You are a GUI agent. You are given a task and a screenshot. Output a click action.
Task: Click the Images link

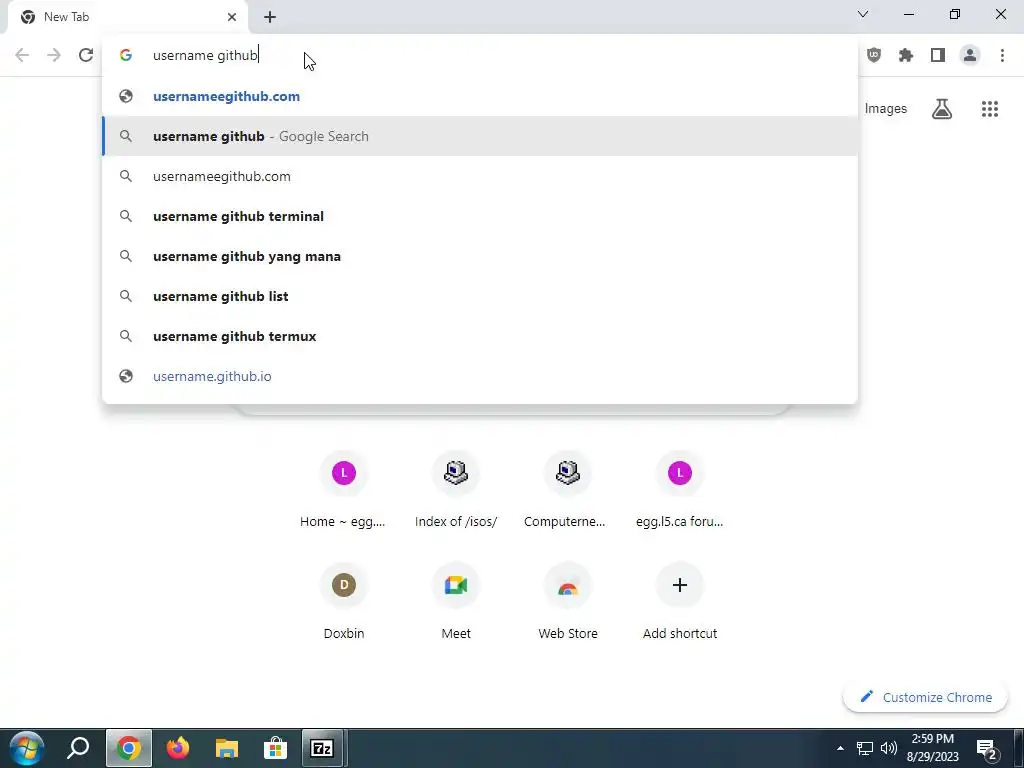(x=886, y=109)
